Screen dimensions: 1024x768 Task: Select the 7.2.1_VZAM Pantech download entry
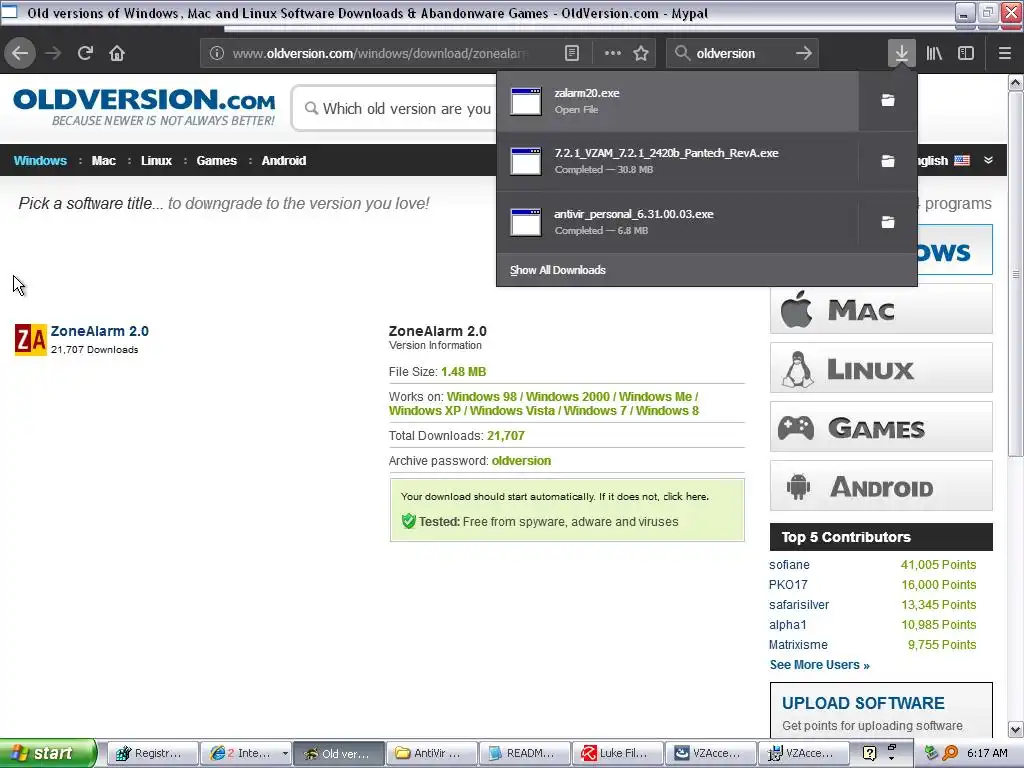677,161
